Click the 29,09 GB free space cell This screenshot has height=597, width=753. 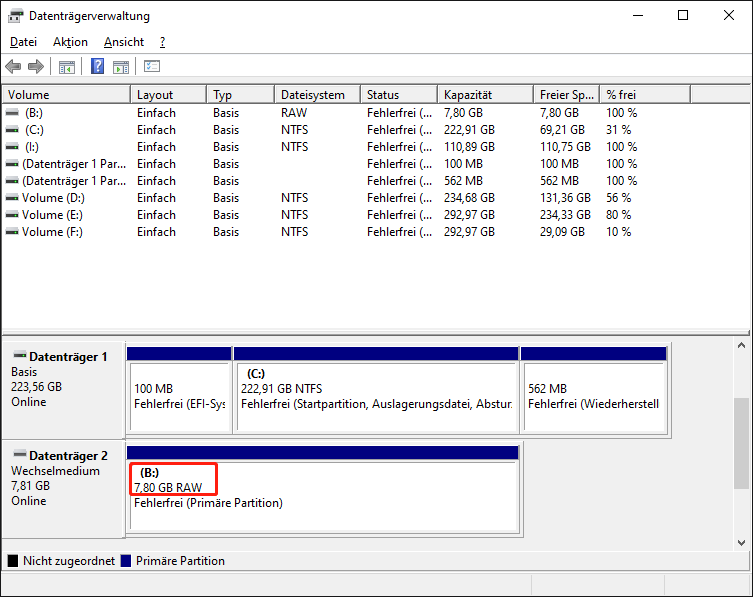[562, 232]
